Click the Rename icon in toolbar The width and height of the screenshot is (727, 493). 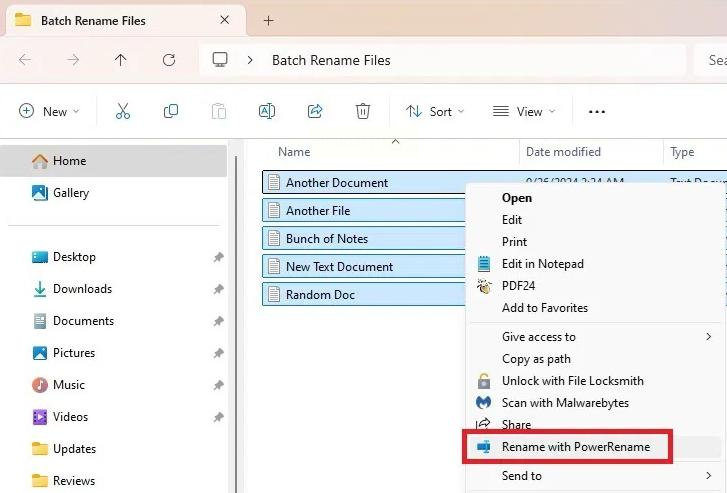tap(267, 111)
